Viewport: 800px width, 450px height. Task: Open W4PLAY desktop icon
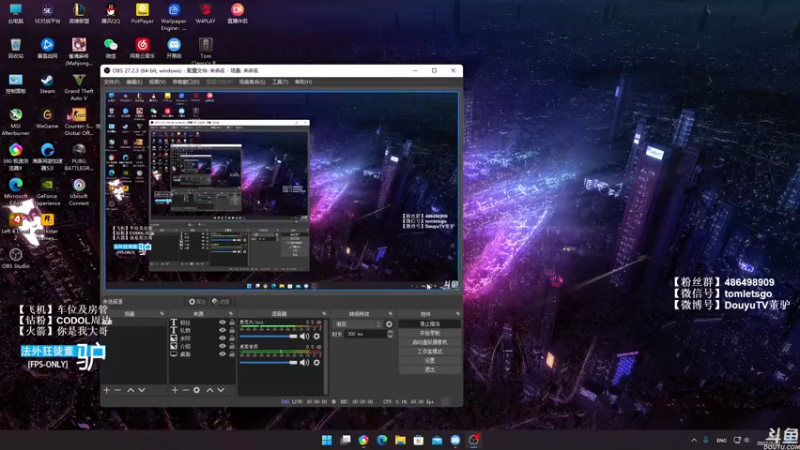tap(205, 14)
